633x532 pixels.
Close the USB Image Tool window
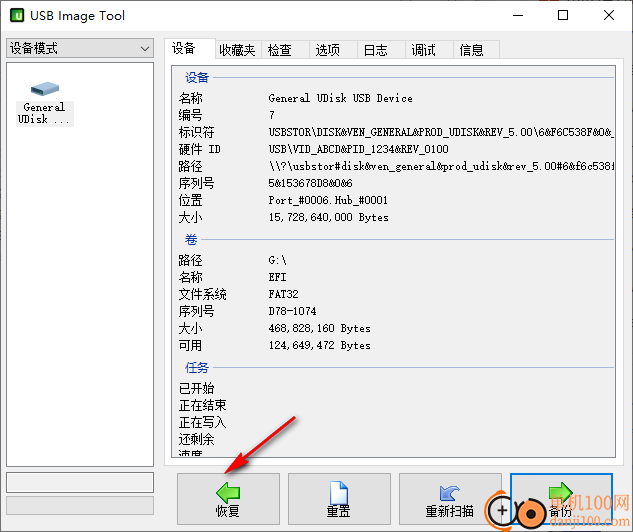pyautogui.click(x=609, y=15)
